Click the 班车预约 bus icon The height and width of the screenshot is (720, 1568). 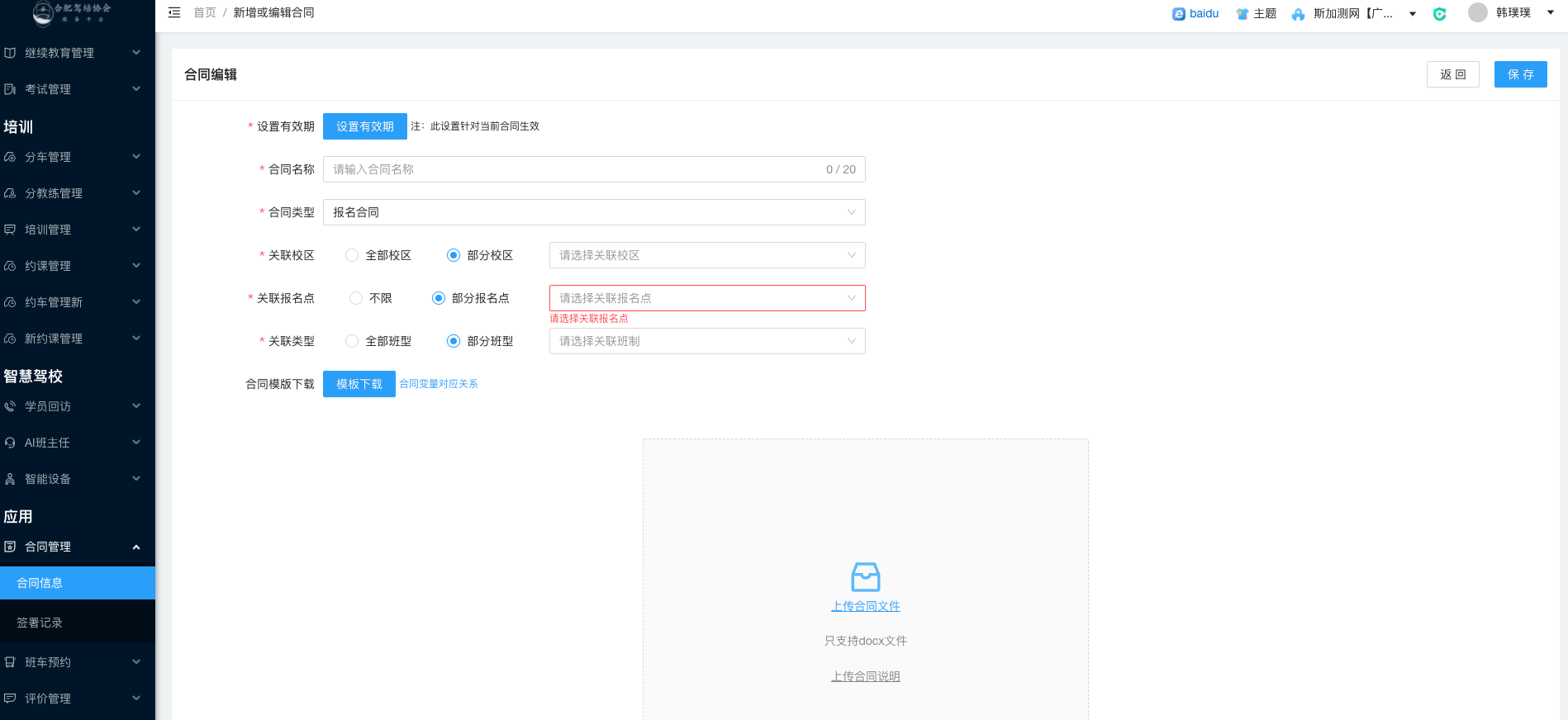coord(10,662)
